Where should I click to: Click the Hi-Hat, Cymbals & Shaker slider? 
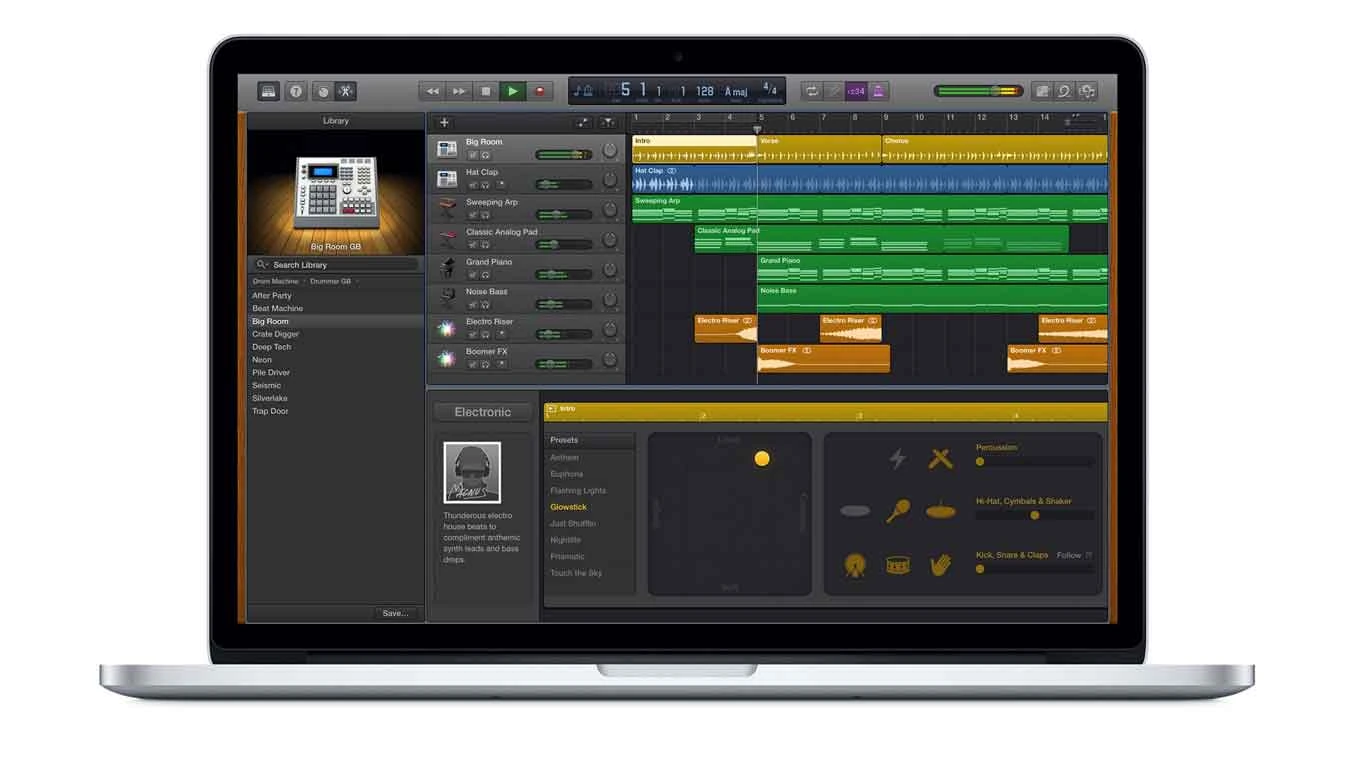1035,515
